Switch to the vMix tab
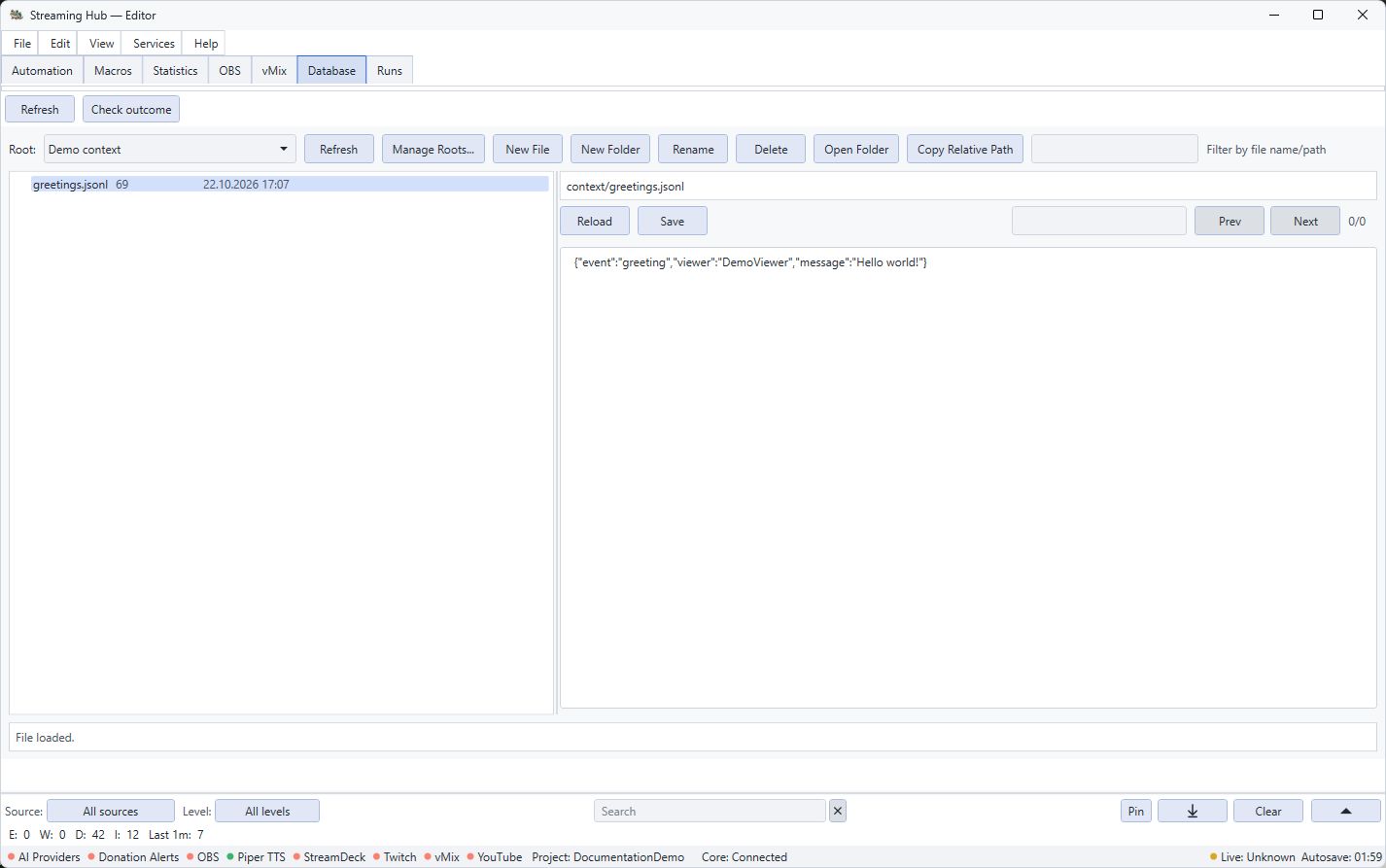This screenshot has width=1386, height=868. pos(274,70)
